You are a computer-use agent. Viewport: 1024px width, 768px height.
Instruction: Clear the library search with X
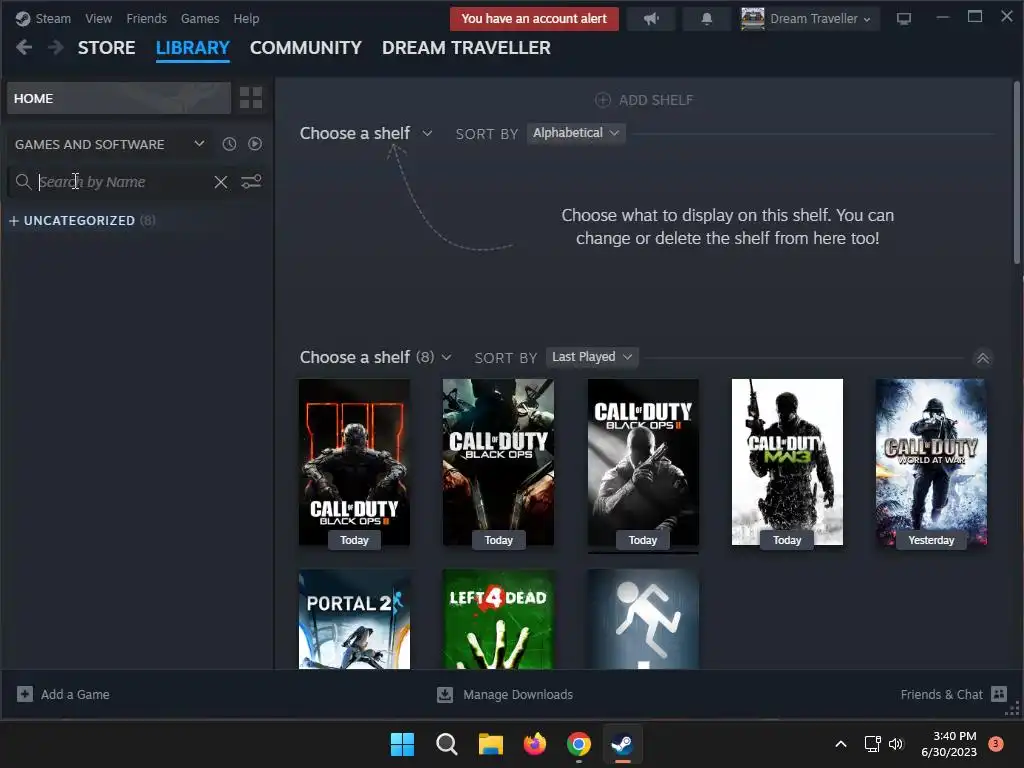(x=221, y=182)
